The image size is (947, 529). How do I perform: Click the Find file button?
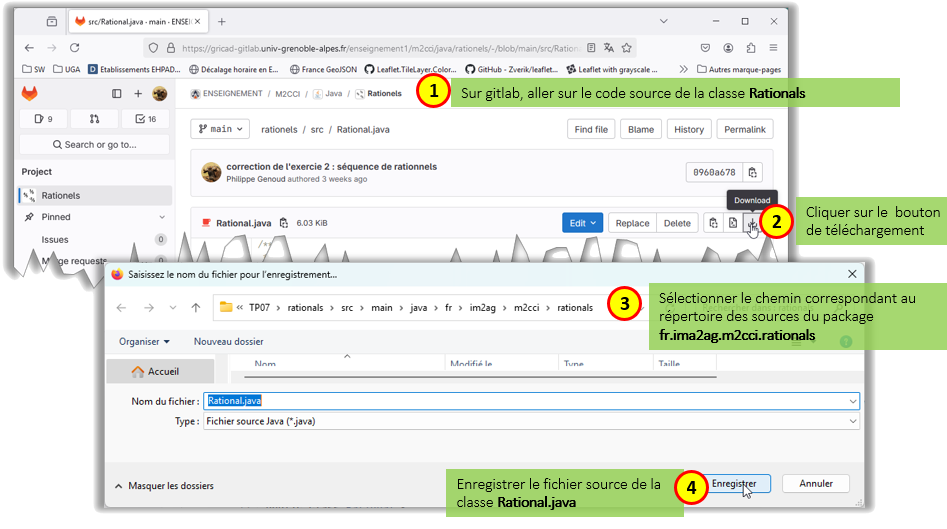click(591, 129)
